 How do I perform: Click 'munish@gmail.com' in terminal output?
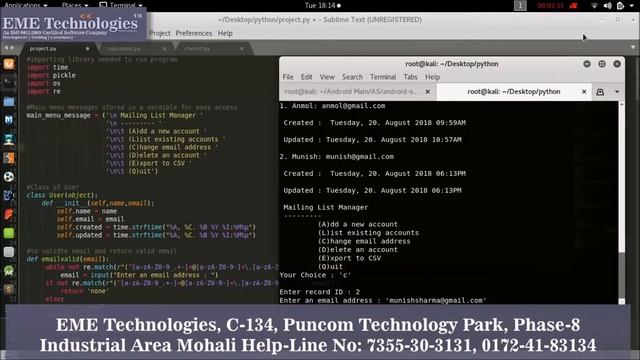coord(360,156)
